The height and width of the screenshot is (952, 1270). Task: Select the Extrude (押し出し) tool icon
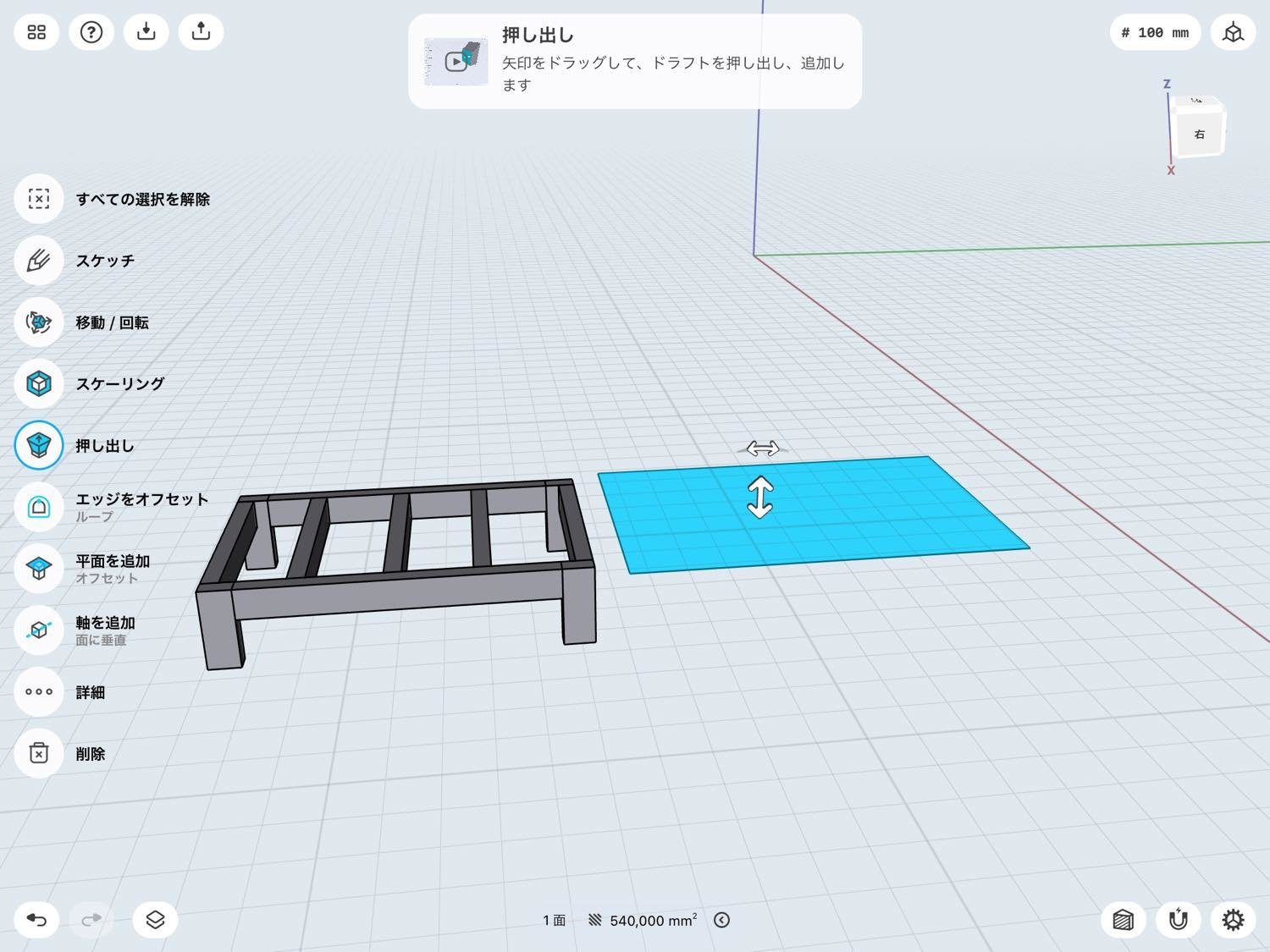pos(39,445)
